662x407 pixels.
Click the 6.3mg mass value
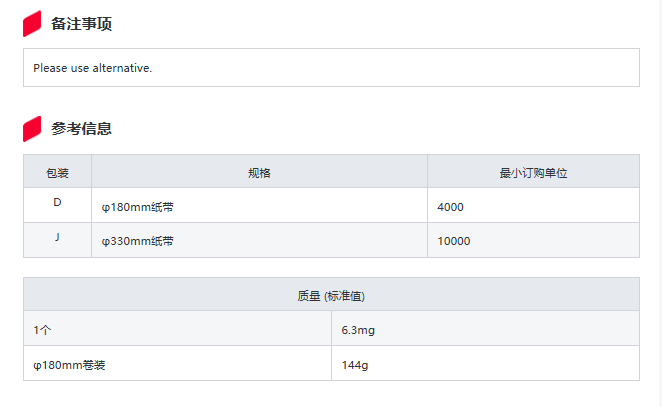pyautogui.click(x=358, y=330)
